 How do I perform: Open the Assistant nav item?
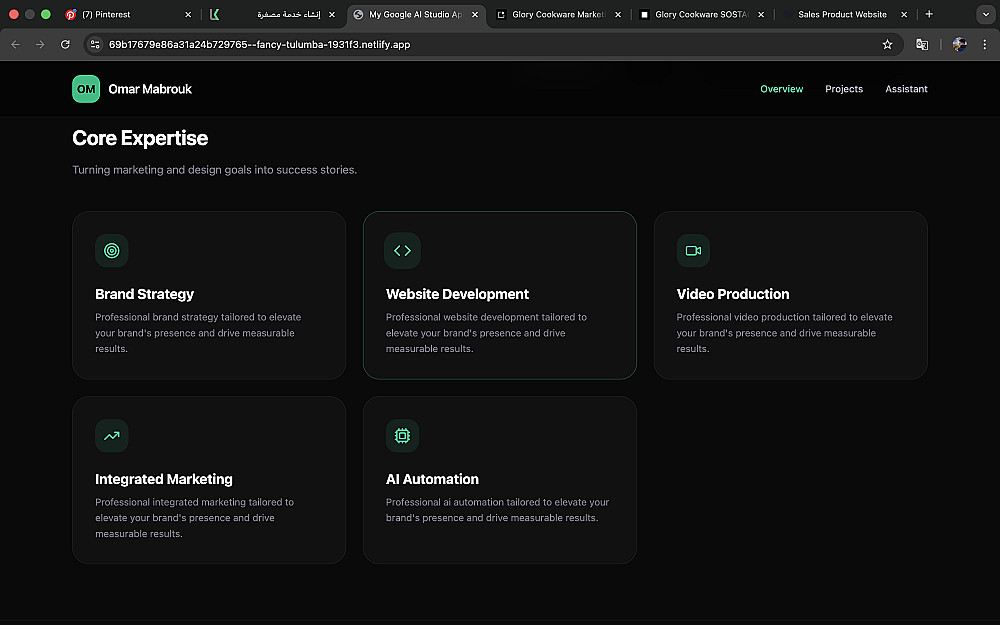tap(906, 89)
